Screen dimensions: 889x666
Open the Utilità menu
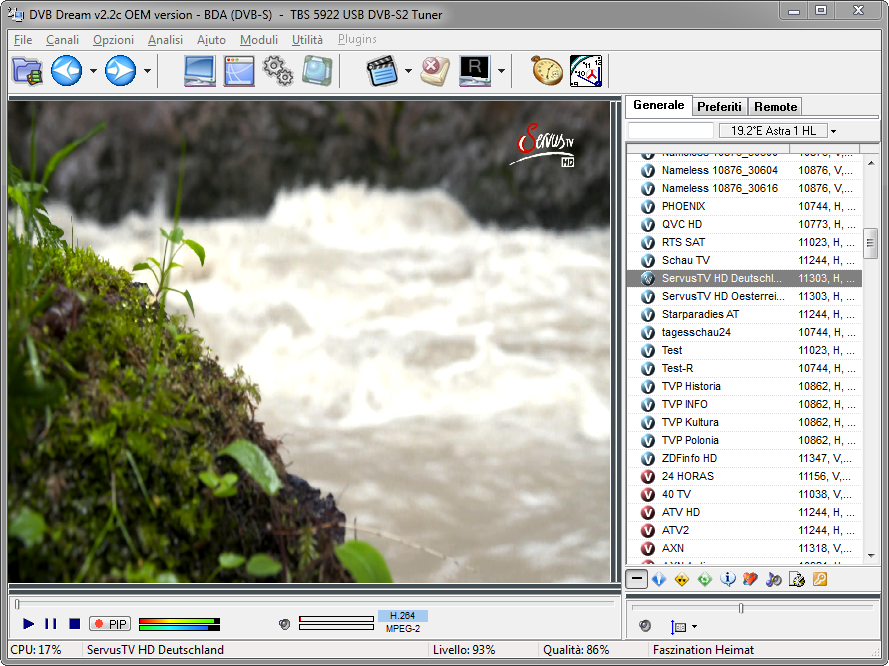tap(307, 40)
